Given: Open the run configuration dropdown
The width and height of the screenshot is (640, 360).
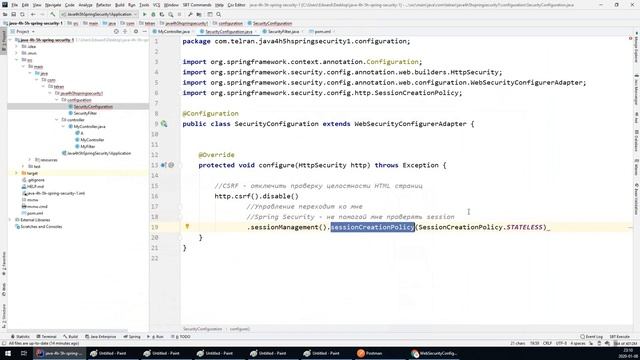Looking at the screenshot, I should pyautogui.click(x=99, y=14).
